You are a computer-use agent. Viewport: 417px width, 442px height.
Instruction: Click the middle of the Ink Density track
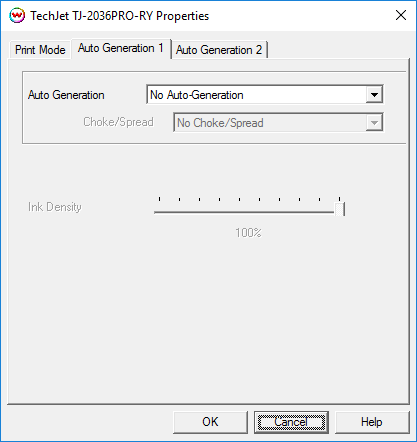pyautogui.click(x=249, y=212)
